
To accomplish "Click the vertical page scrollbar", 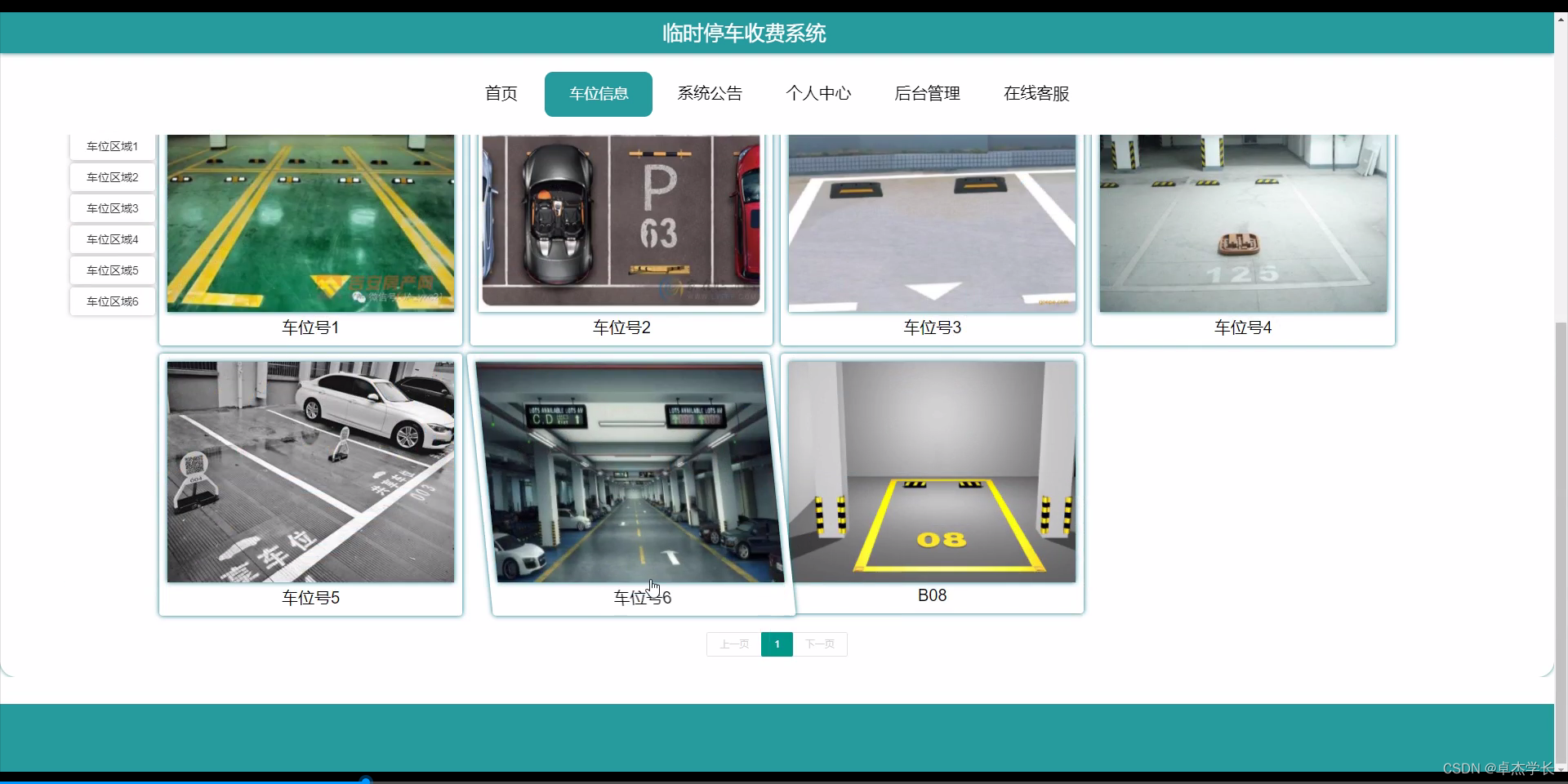I will [1561, 542].
